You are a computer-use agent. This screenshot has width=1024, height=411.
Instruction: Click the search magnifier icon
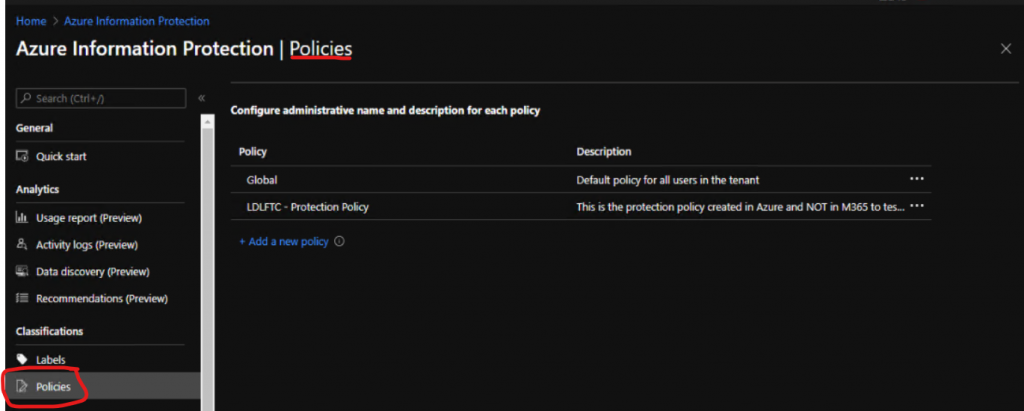26,98
